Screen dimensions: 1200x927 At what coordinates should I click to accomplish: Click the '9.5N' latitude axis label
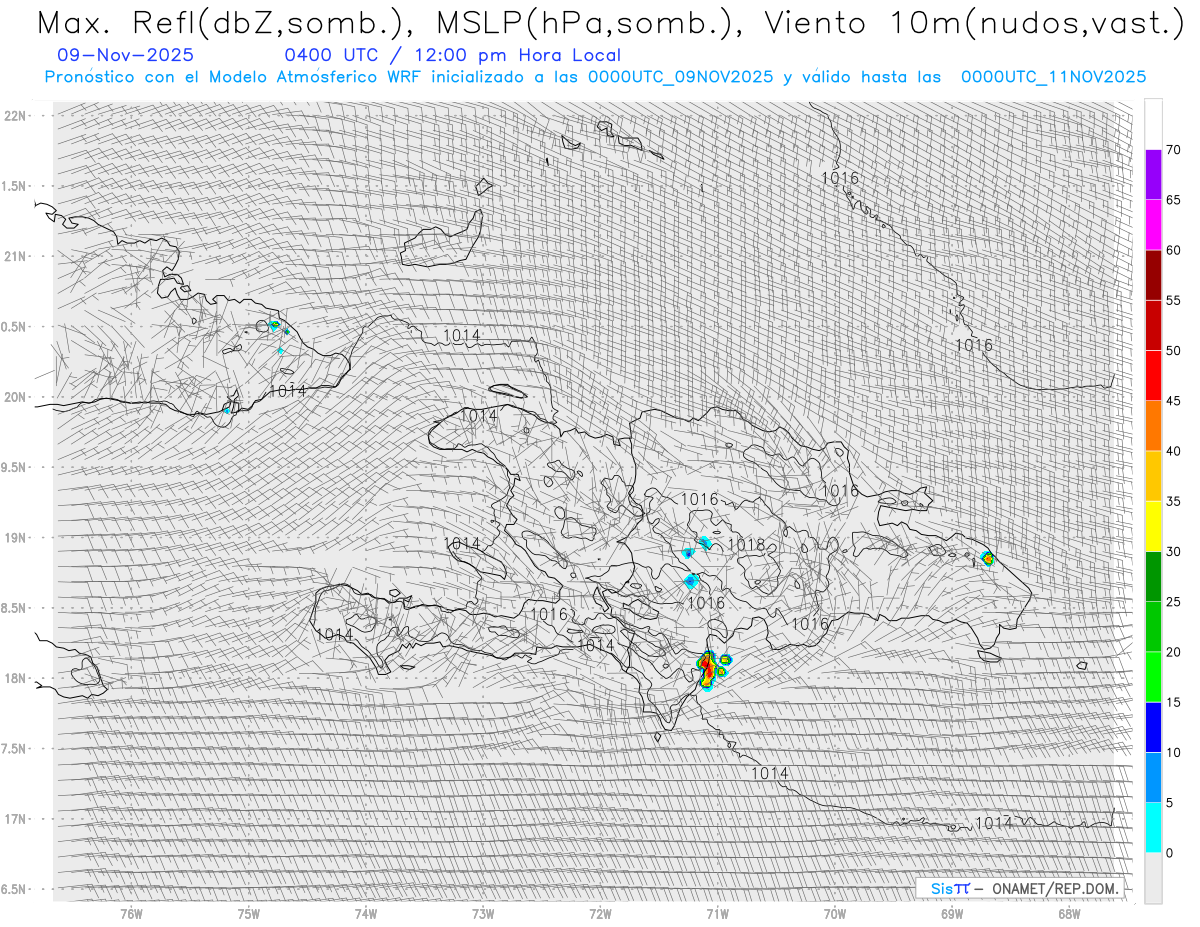point(14,467)
